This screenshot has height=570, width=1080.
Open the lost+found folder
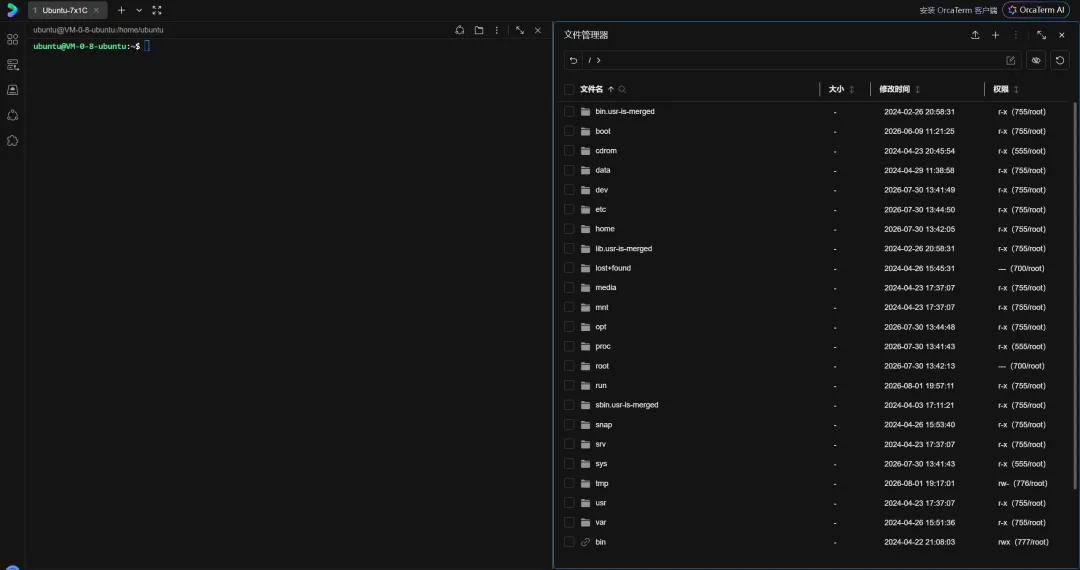pos(613,268)
